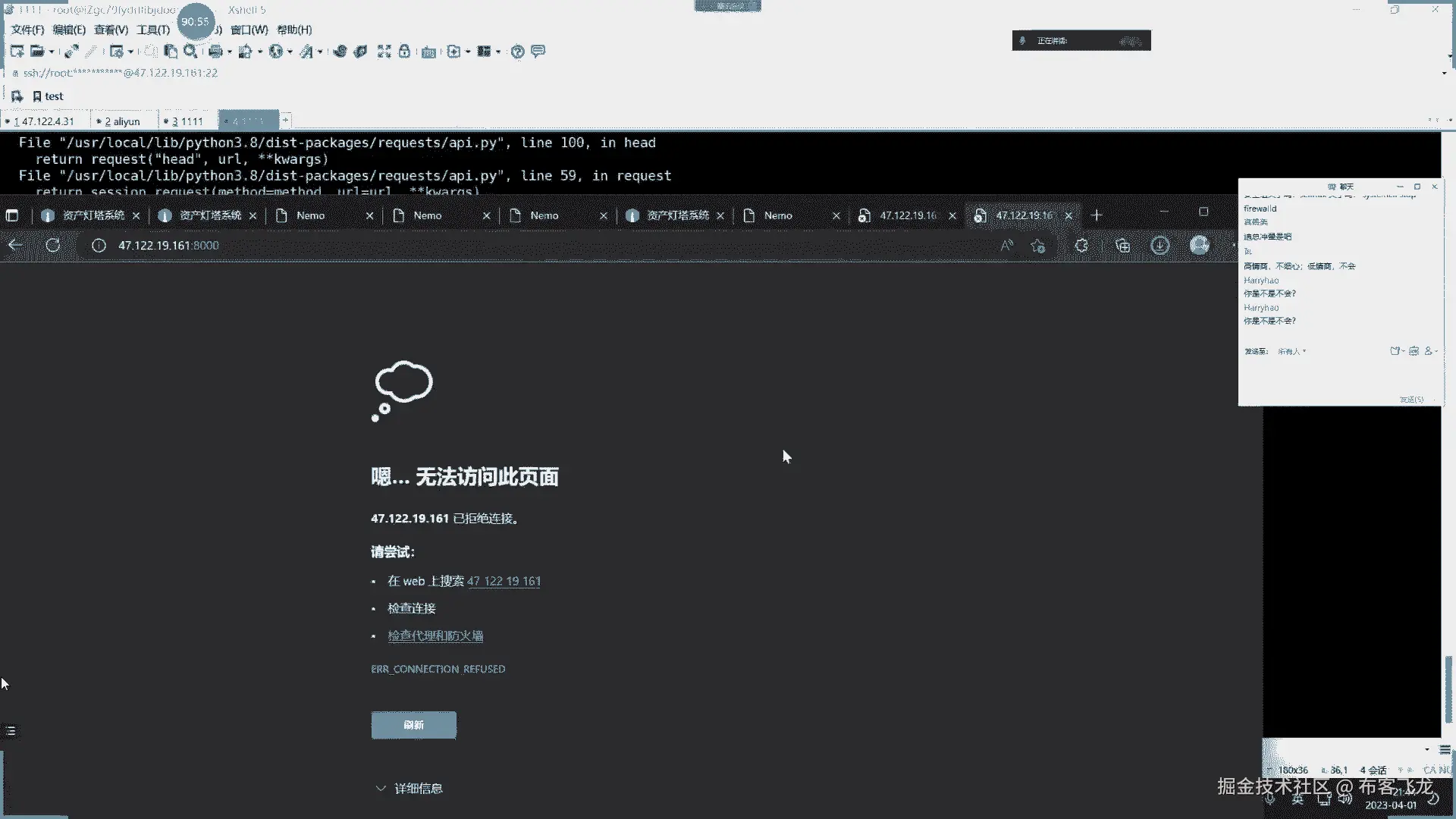
Task: Expand the open-folder dropdown arrow
Action: click(x=52, y=52)
